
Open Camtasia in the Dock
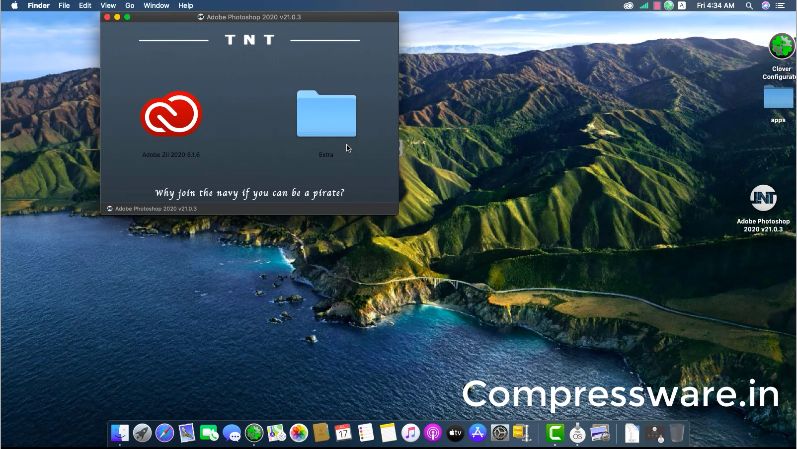tap(555, 433)
